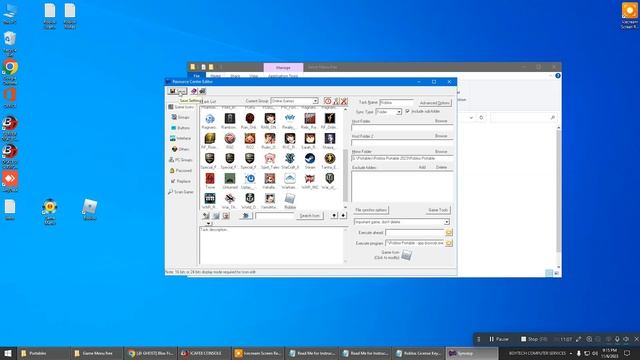Click inside the Task description text area
Viewport: 640px width, 360px height.
click(271, 245)
